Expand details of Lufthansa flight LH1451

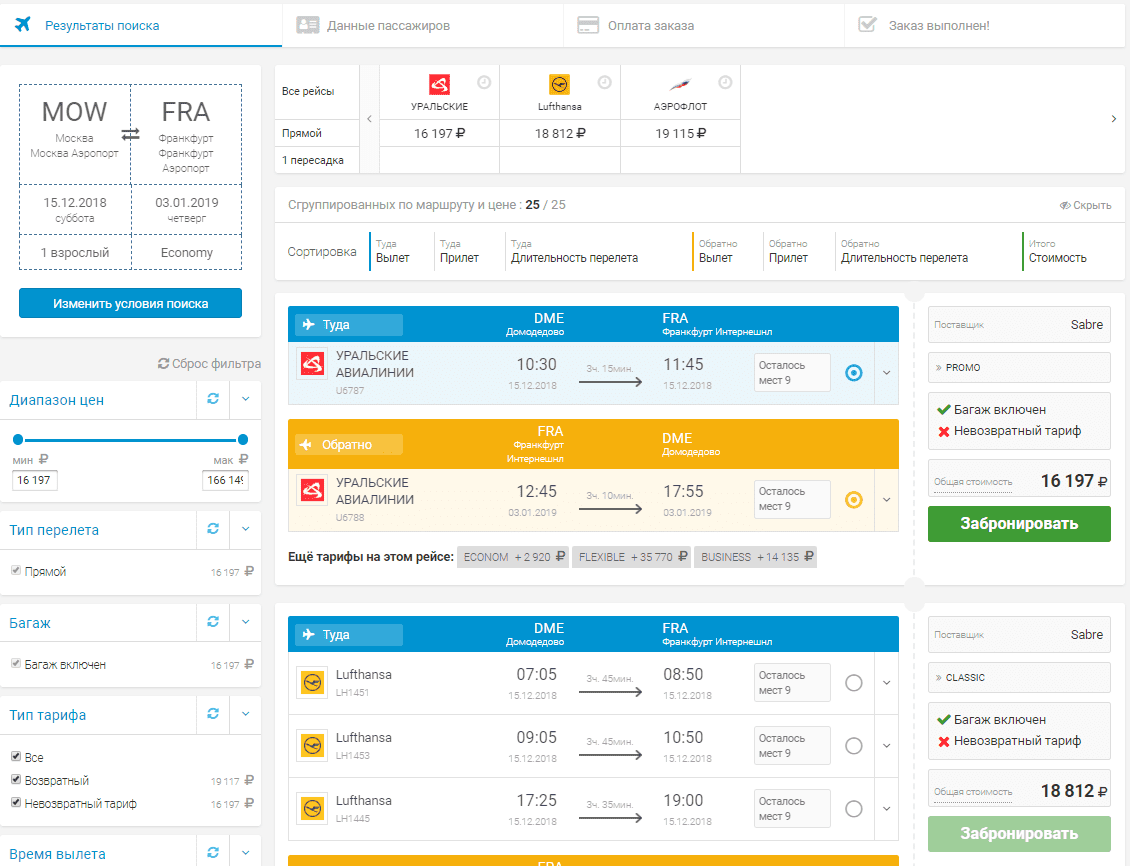pyautogui.click(x=886, y=682)
